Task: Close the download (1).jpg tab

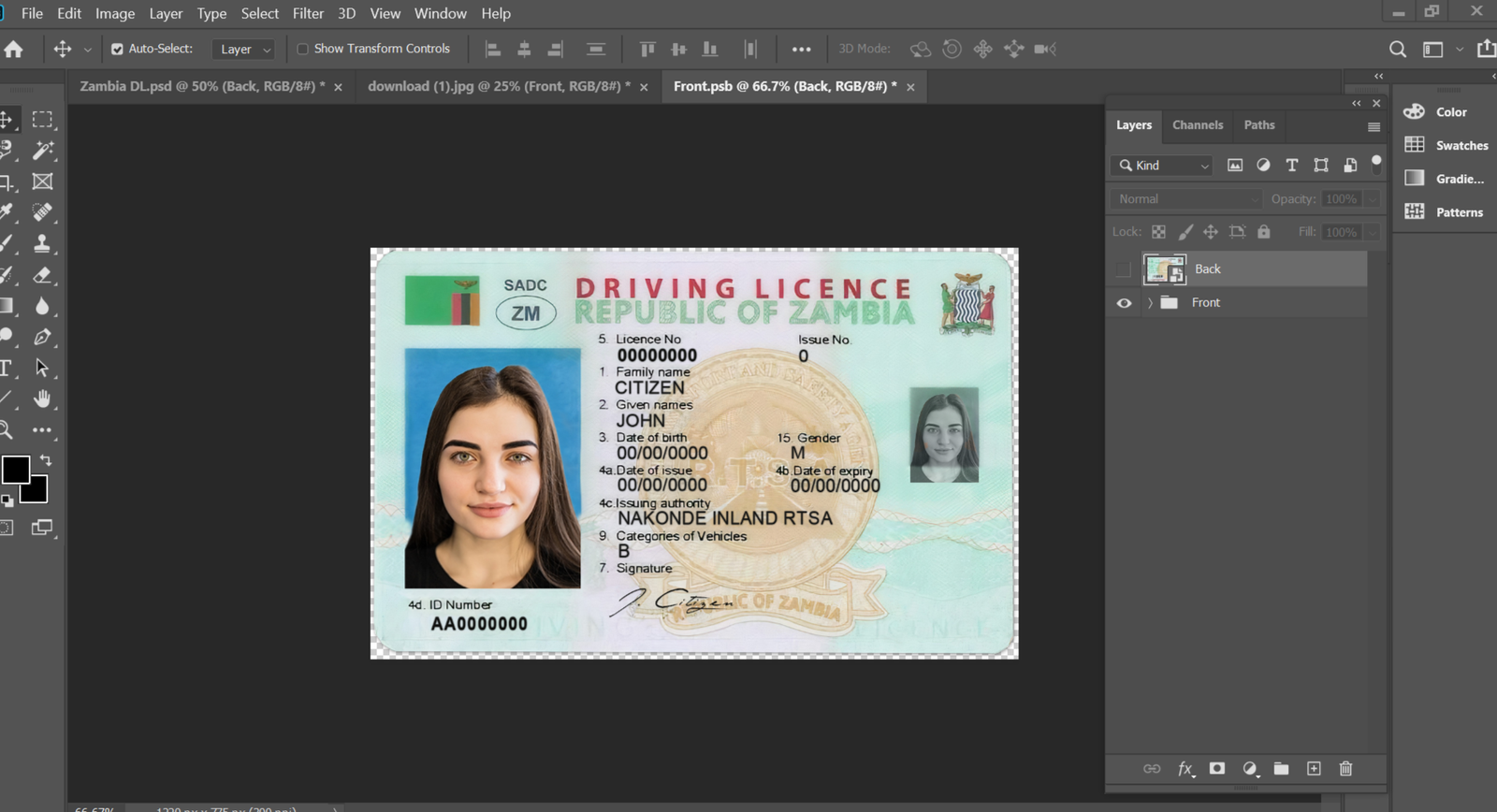Action: point(644,87)
